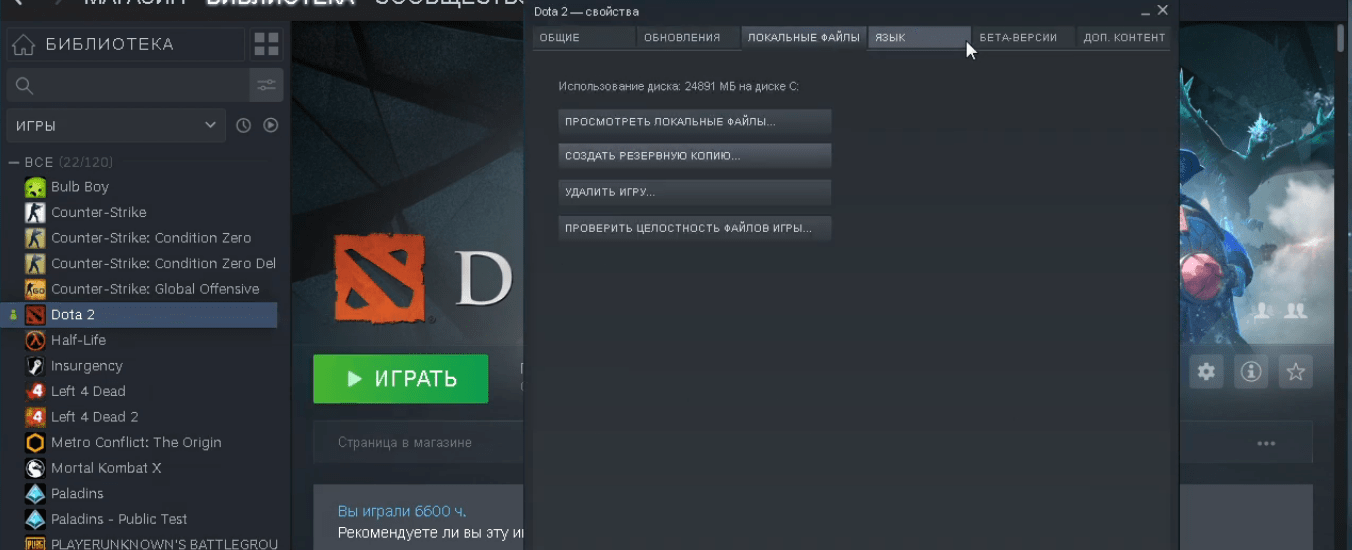Switch to the ЯЗЫК tab

pos(919,37)
